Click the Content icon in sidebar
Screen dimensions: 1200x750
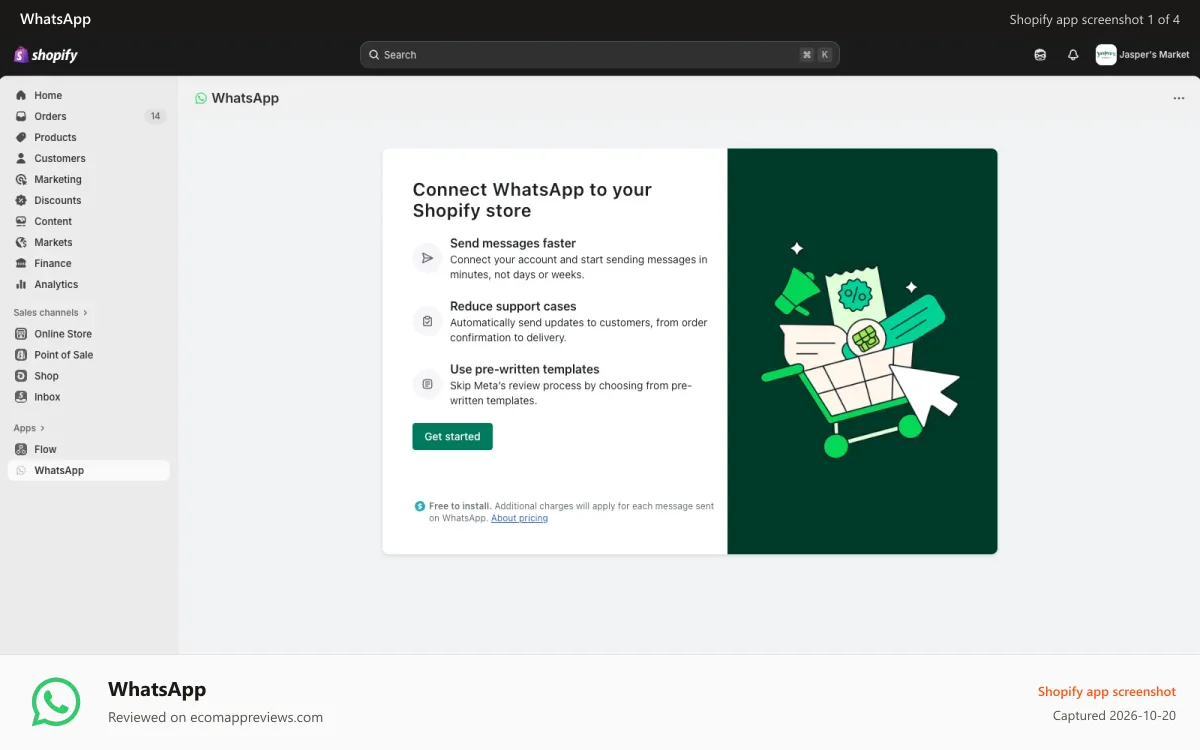point(21,221)
